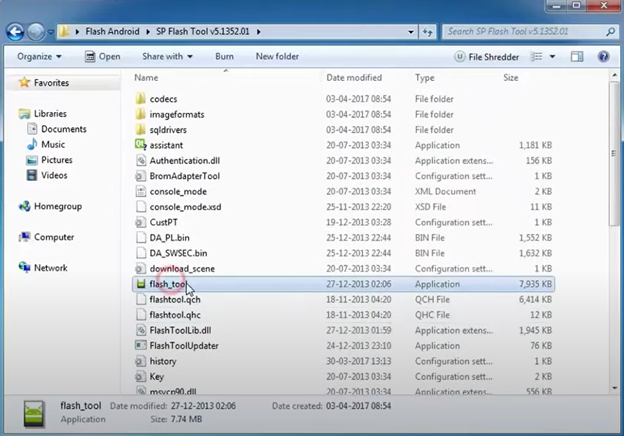Select the flashtool.qch file icon

[x=140, y=299]
